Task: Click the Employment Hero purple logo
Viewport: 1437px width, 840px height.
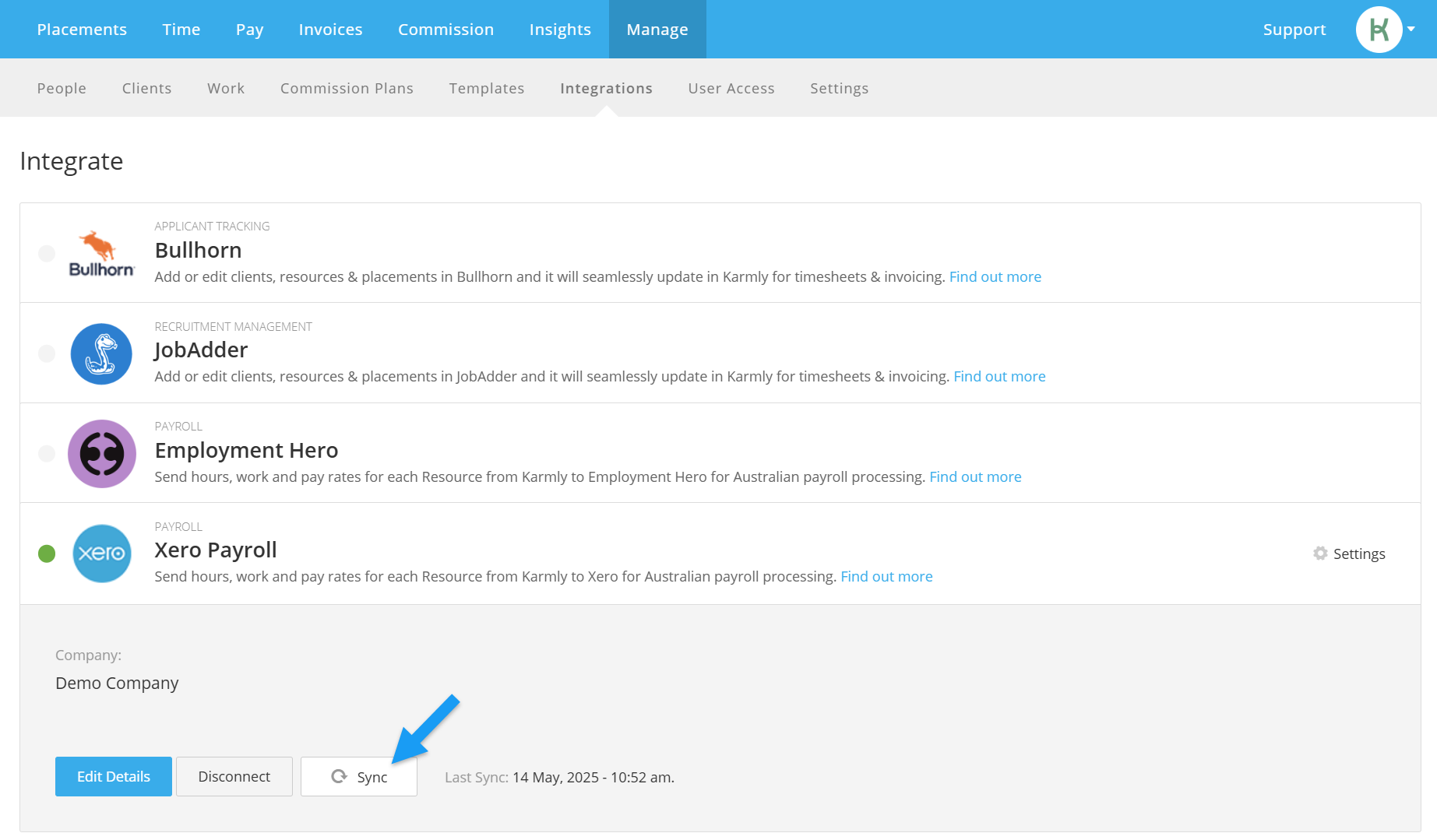Action: pos(101,454)
